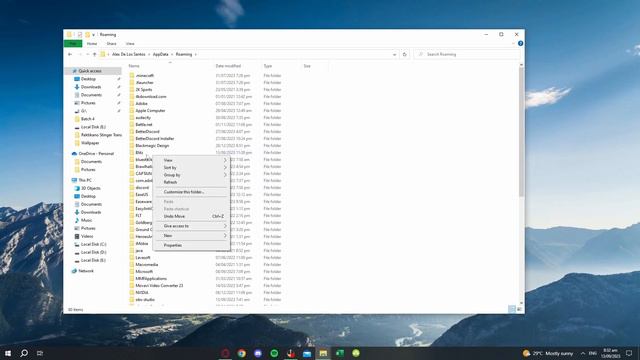Click the file list vertical scrollbar
The height and width of the screenshot is (360, 640).
tap(521, 132)
